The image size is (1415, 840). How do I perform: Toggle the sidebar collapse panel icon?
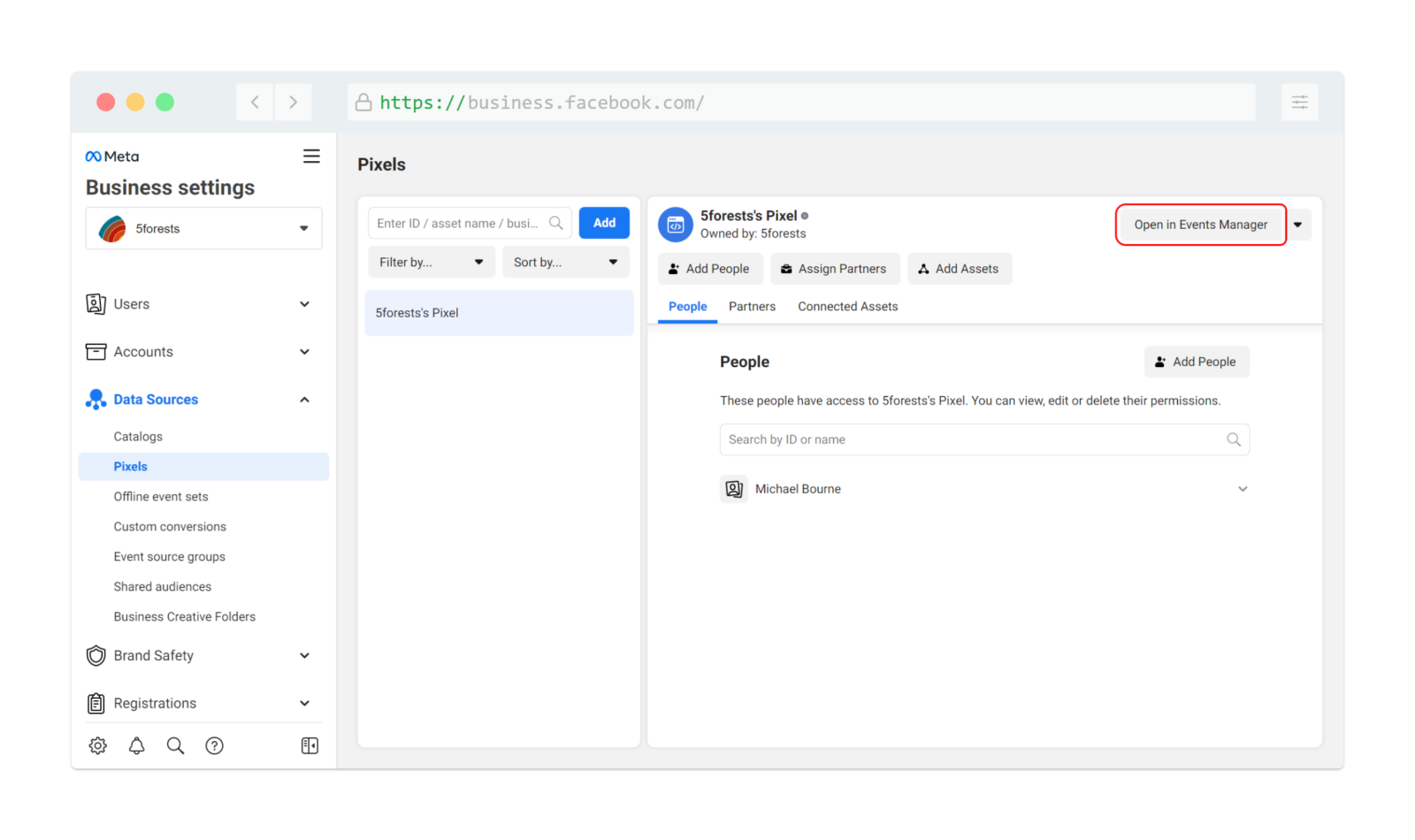click(310, 745)
